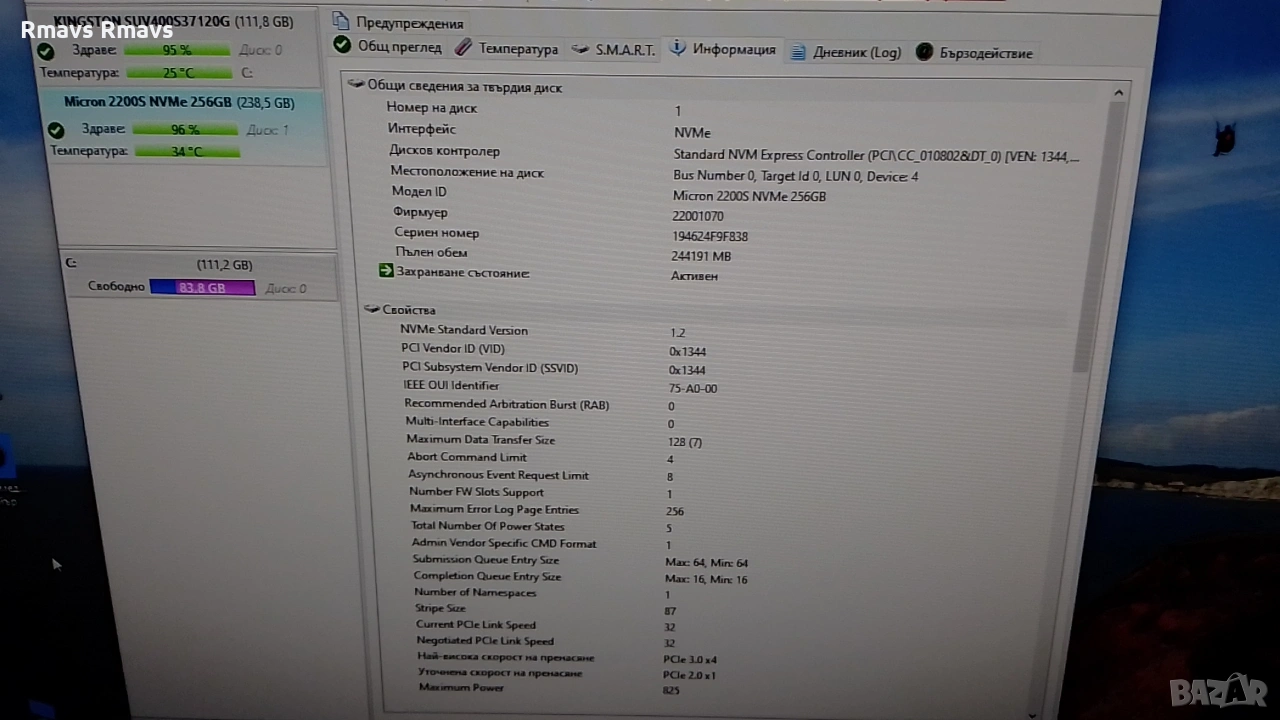The width and height of the screenshot is (1280, 720).
Task: Click the green arrow icon at Захранване състояние
Action: (x=386, y=271)
